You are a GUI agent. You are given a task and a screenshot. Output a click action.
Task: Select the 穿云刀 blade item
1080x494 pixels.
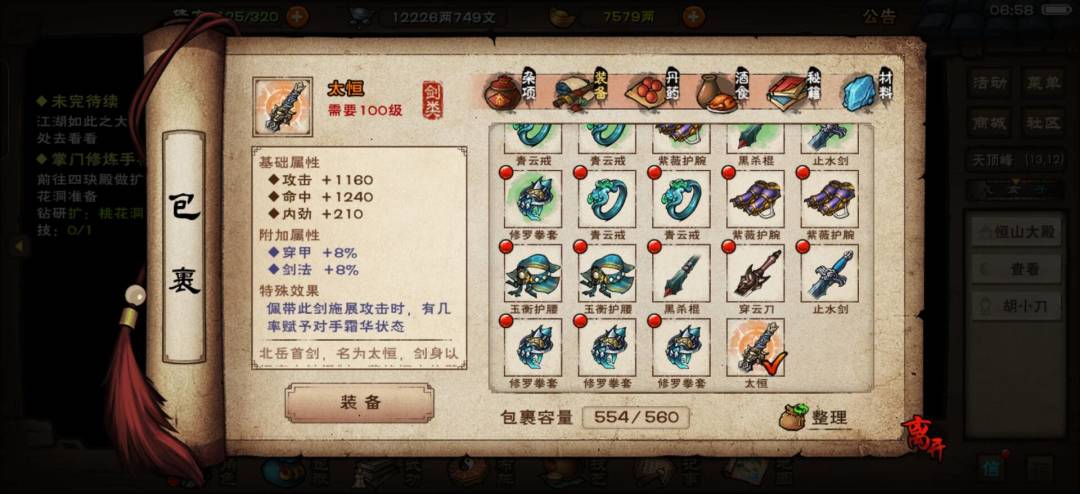755,274
